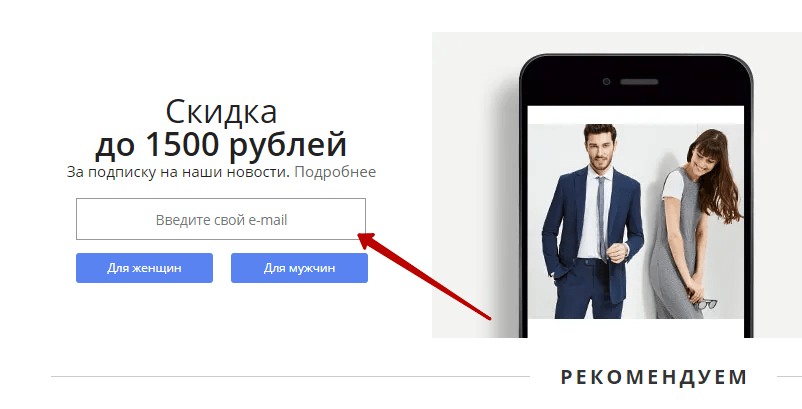The width and height of the screenshot is (802, 409).
Task: Choose the Для мужчин subscription button
Action: [299, 268]
